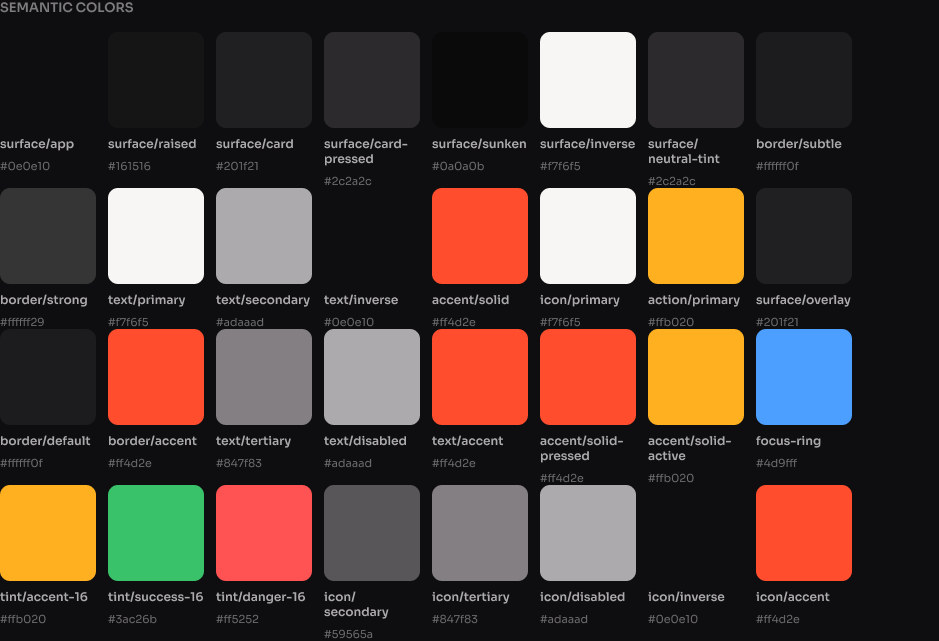Select the #0a0a0b hex code
This screenshot has height=641, width=939.
[458, 166]
